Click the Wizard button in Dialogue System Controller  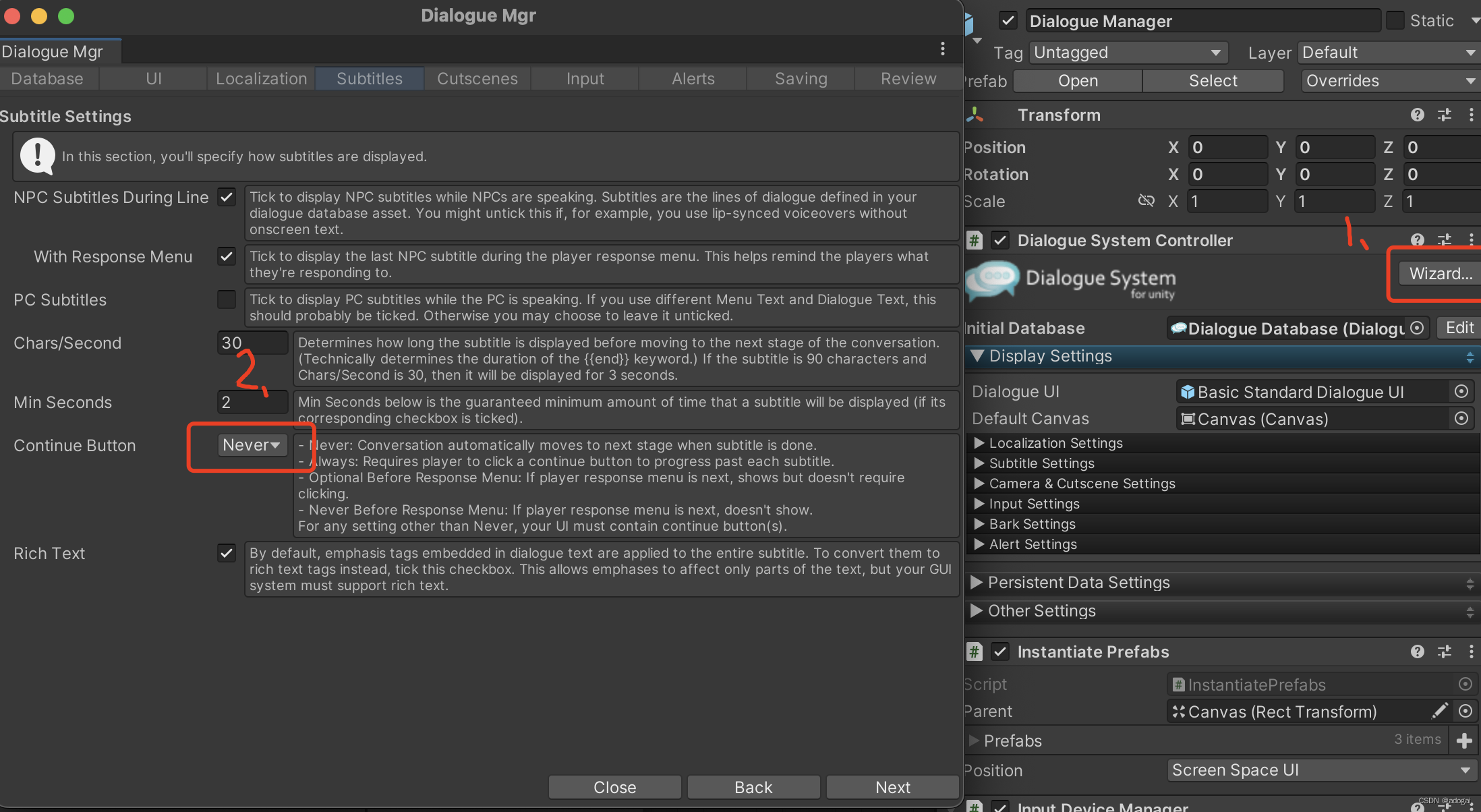pyautogui.click(x=1440, y=273)
